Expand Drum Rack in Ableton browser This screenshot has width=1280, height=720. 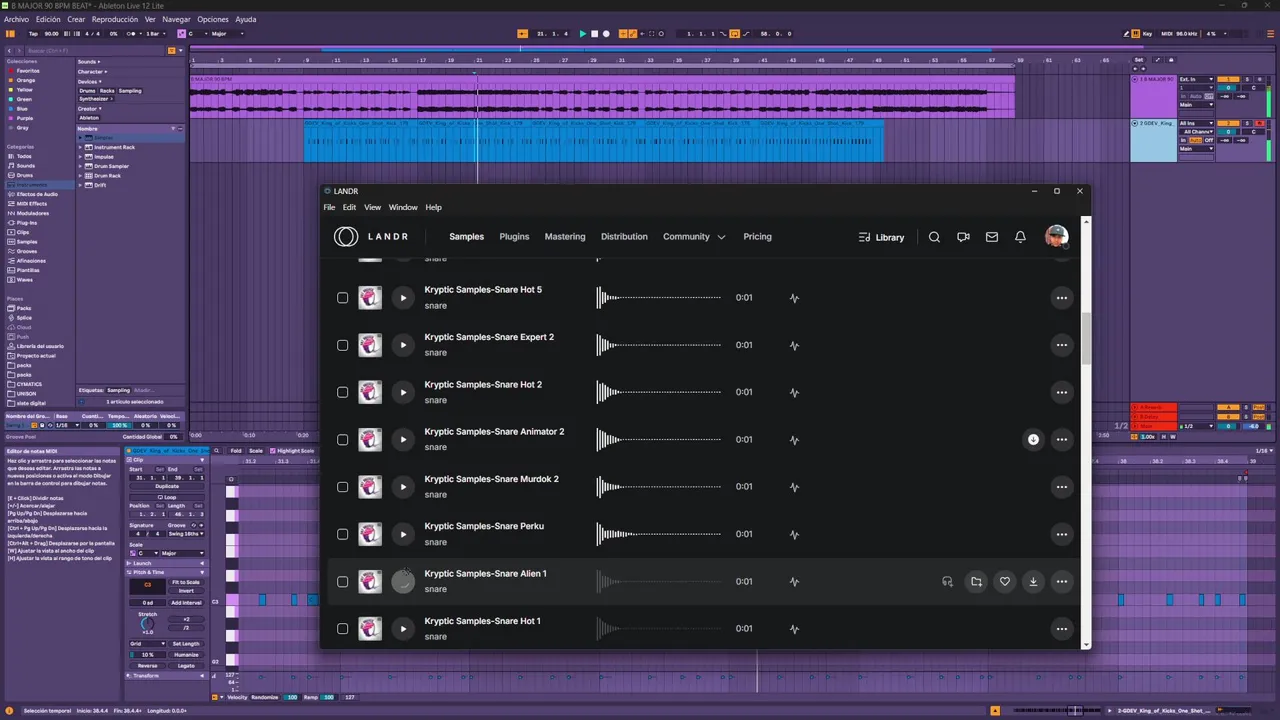80,176
